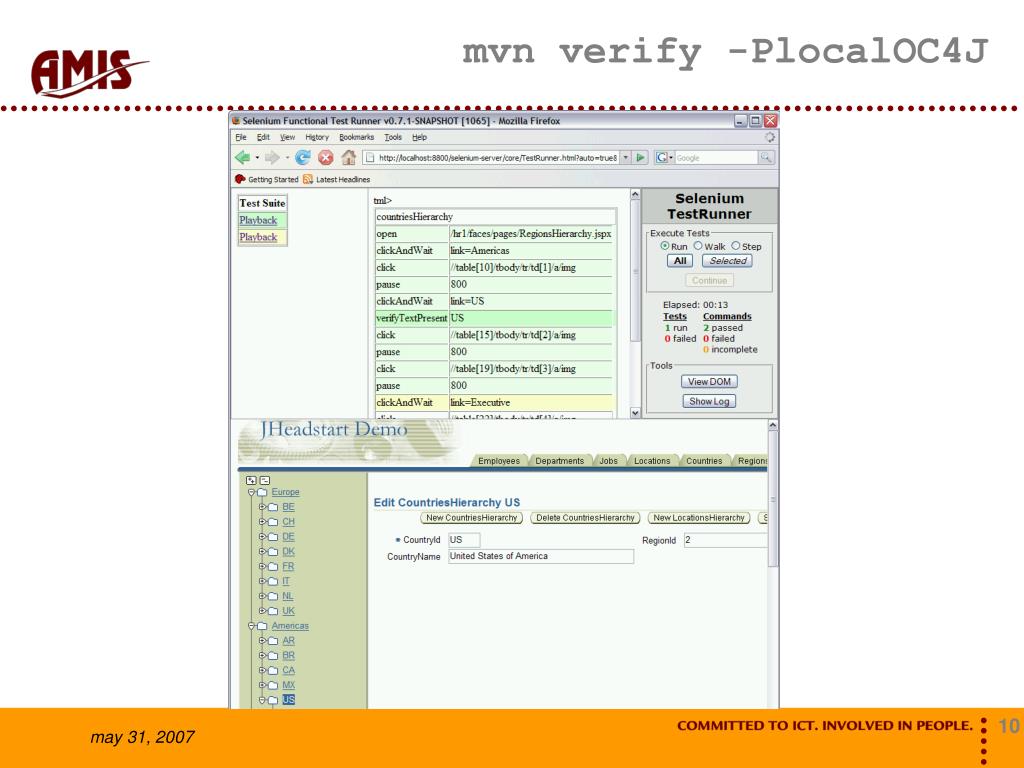
Task: Click the CA folder icon
Action: (273, 670)
